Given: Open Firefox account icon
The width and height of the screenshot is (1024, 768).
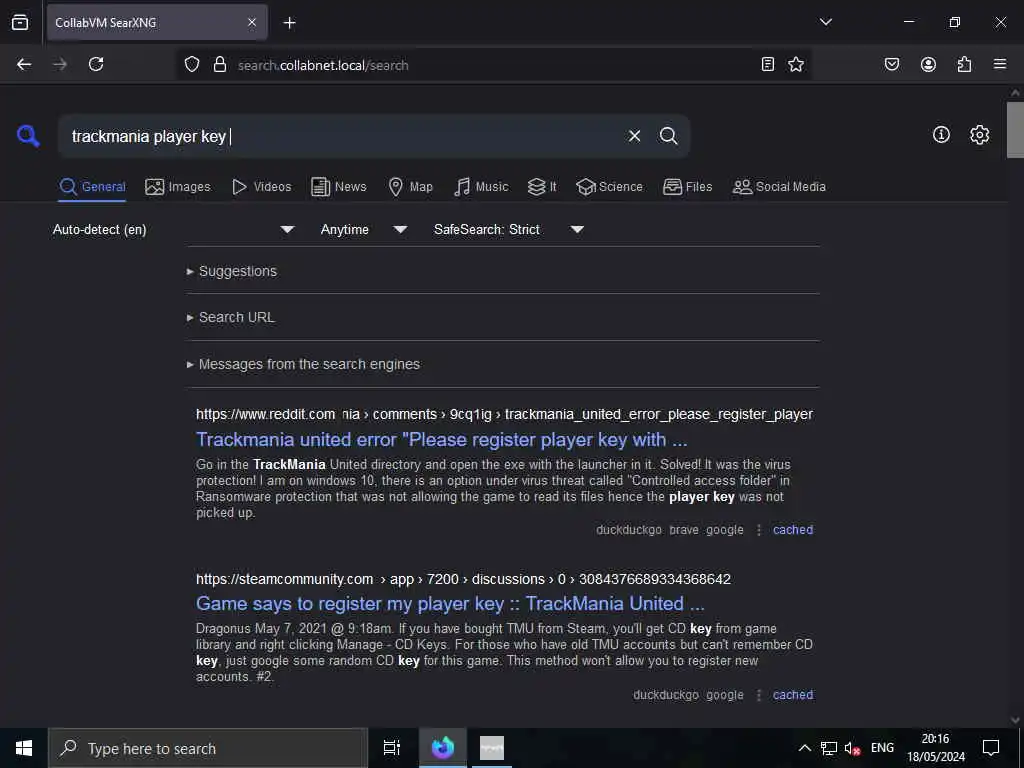Looking at the screenshot, I should [x=928, y=64].
